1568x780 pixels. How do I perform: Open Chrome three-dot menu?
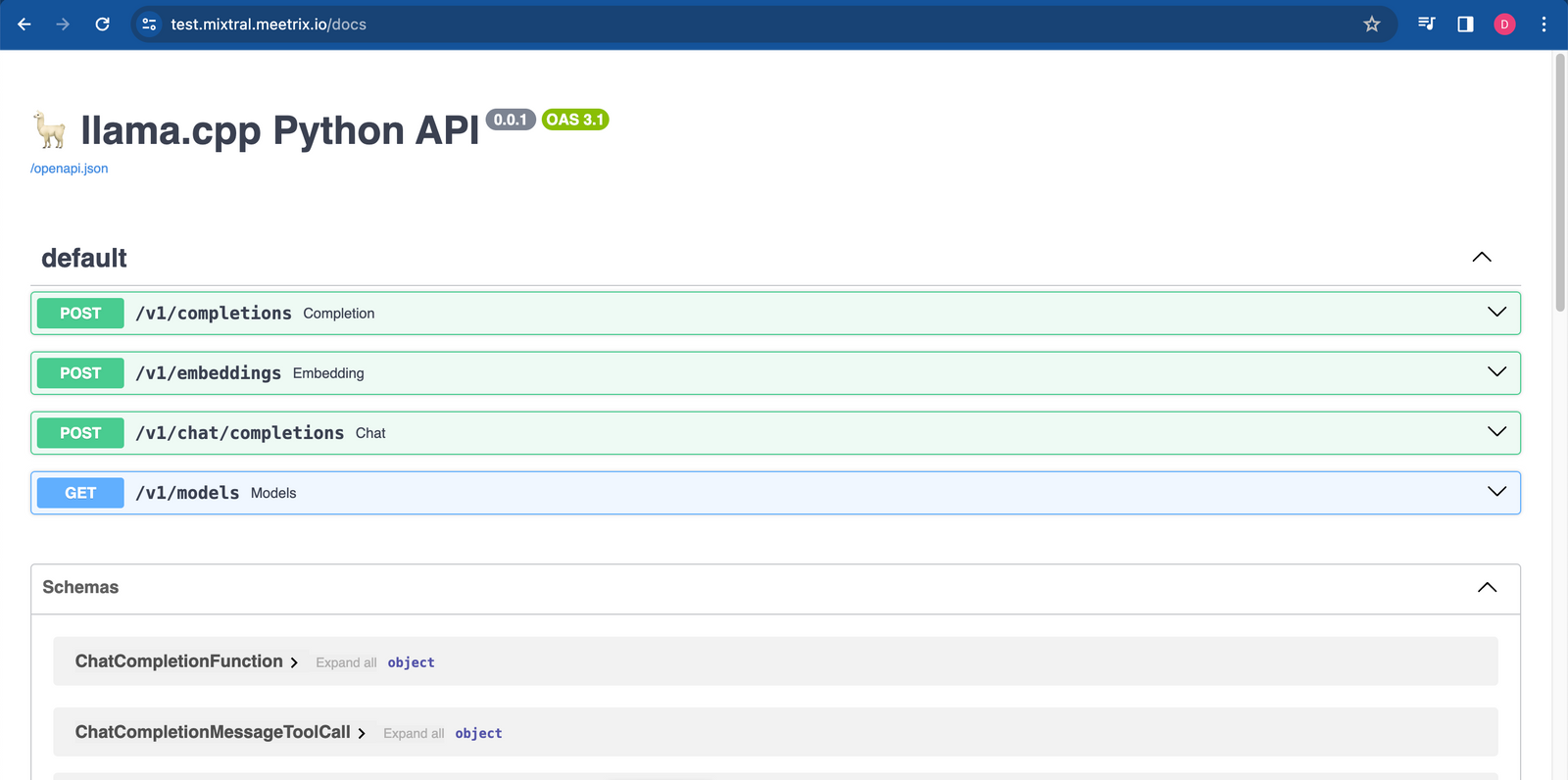pos(1543,24)
